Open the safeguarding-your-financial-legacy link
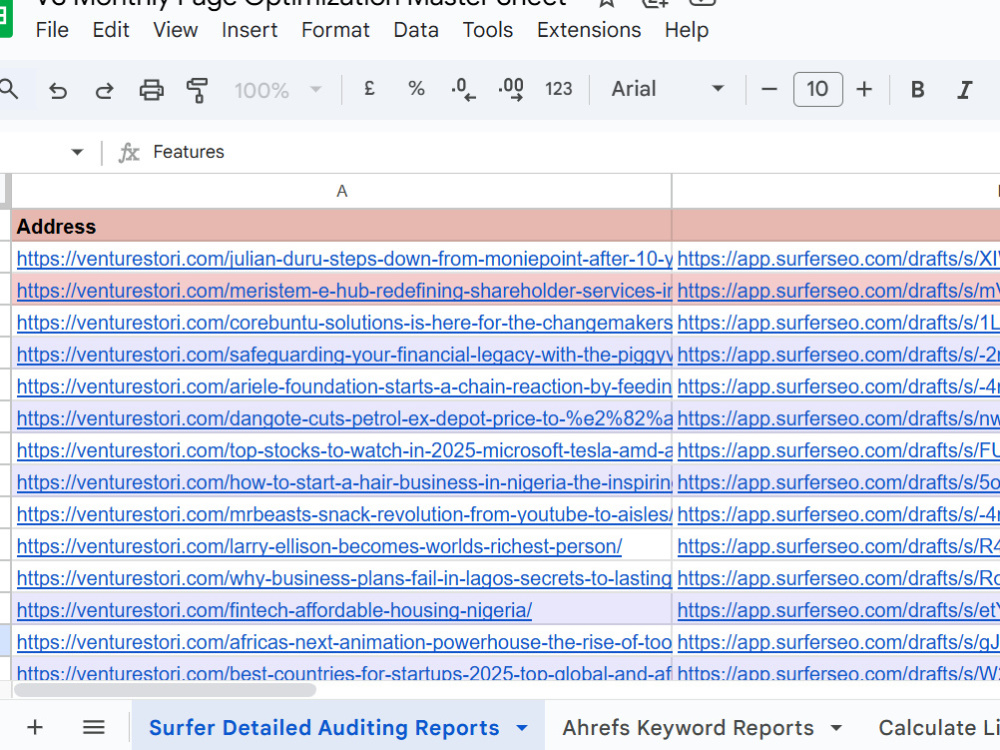This screenshot has width=1000, height=750. 344,355
